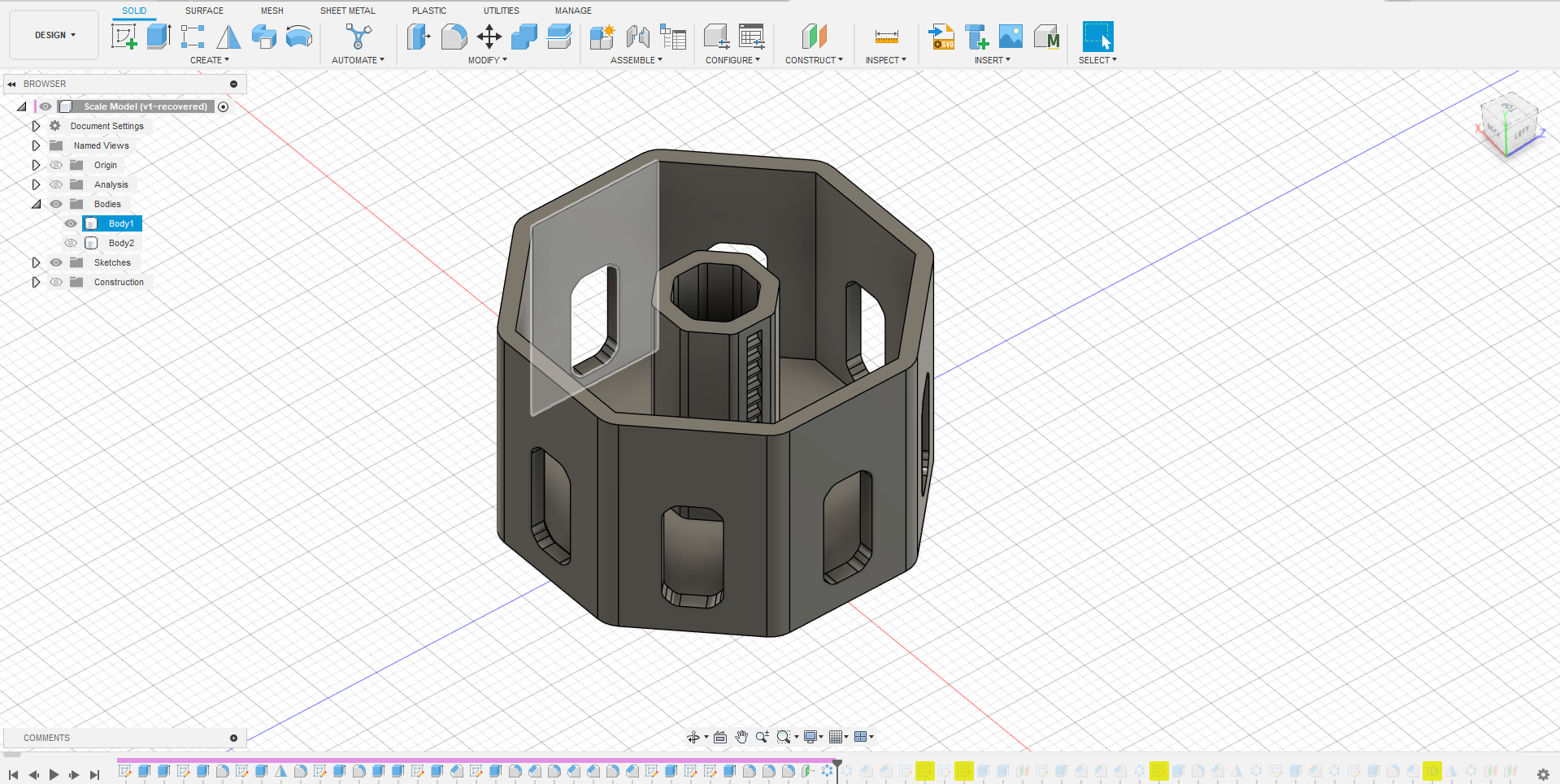This screenshot has width=1560, height=784.
Task: Open the SELECT menu
Action: [1097, 60]
